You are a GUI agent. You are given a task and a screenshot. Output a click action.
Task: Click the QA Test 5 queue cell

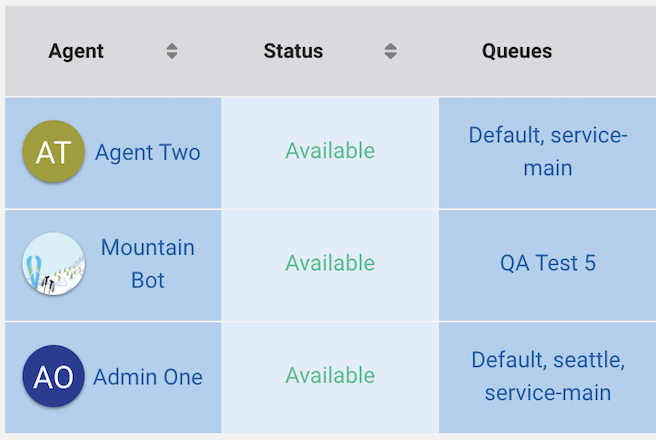point(548,265)
